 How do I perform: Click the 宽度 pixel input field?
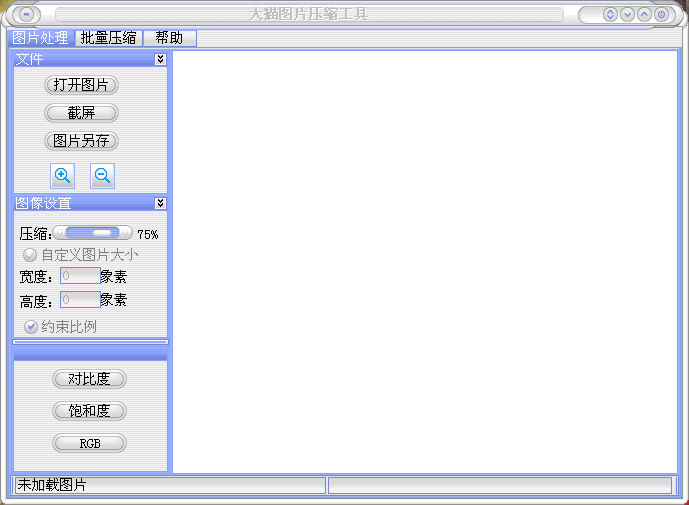coord(80,276)
